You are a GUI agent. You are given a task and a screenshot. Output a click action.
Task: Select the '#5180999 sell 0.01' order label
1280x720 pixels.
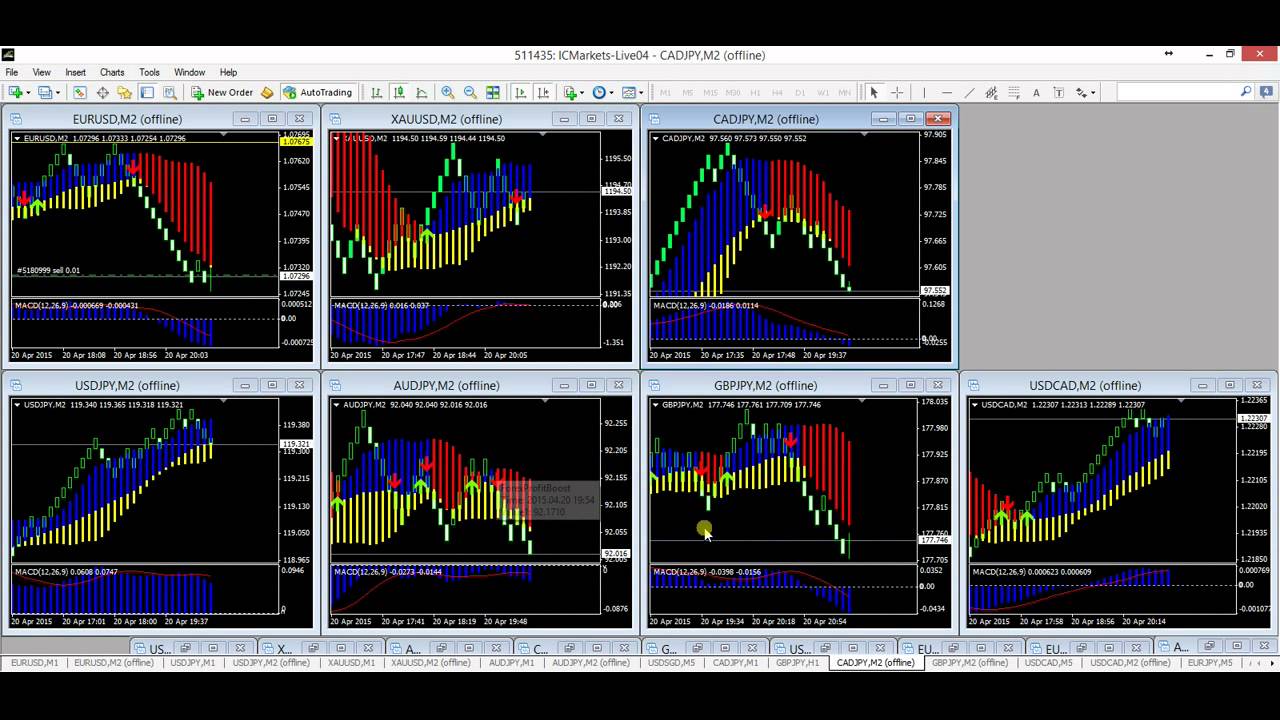[x=48, y=271]
